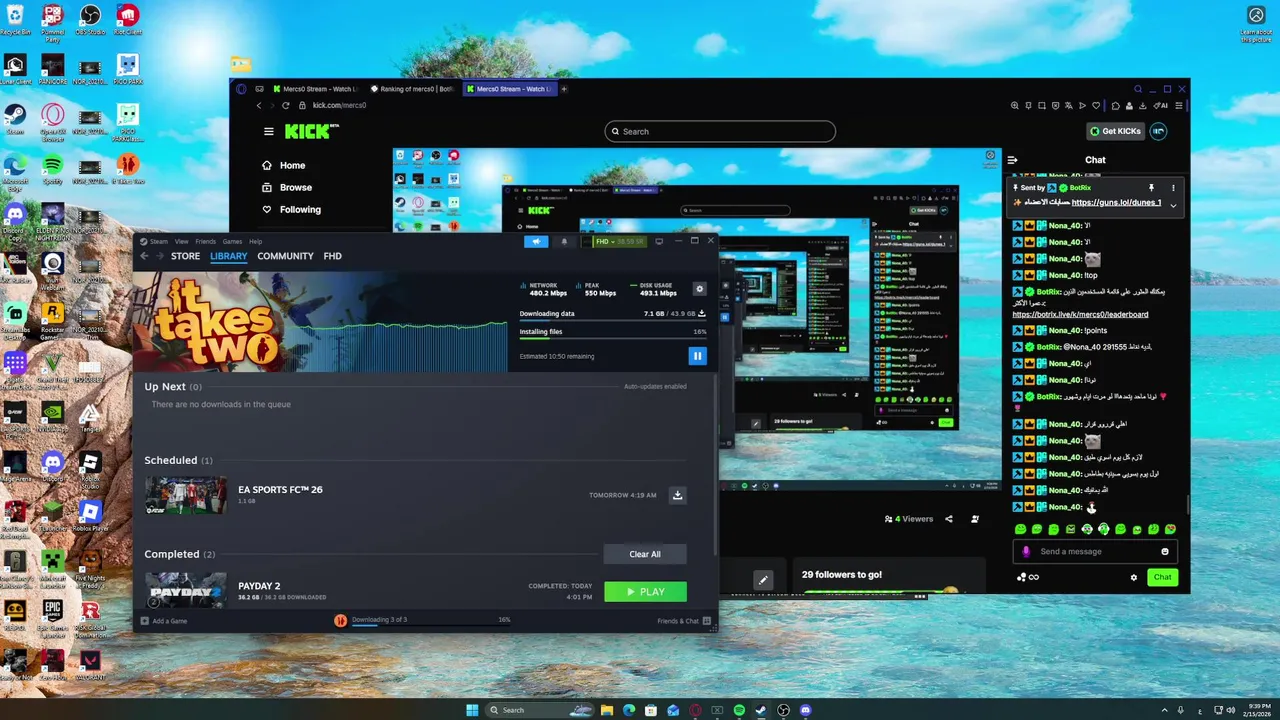Open the Kick user avatar menu
This screenshot has width=1280, height=720.
(1158, 131)
